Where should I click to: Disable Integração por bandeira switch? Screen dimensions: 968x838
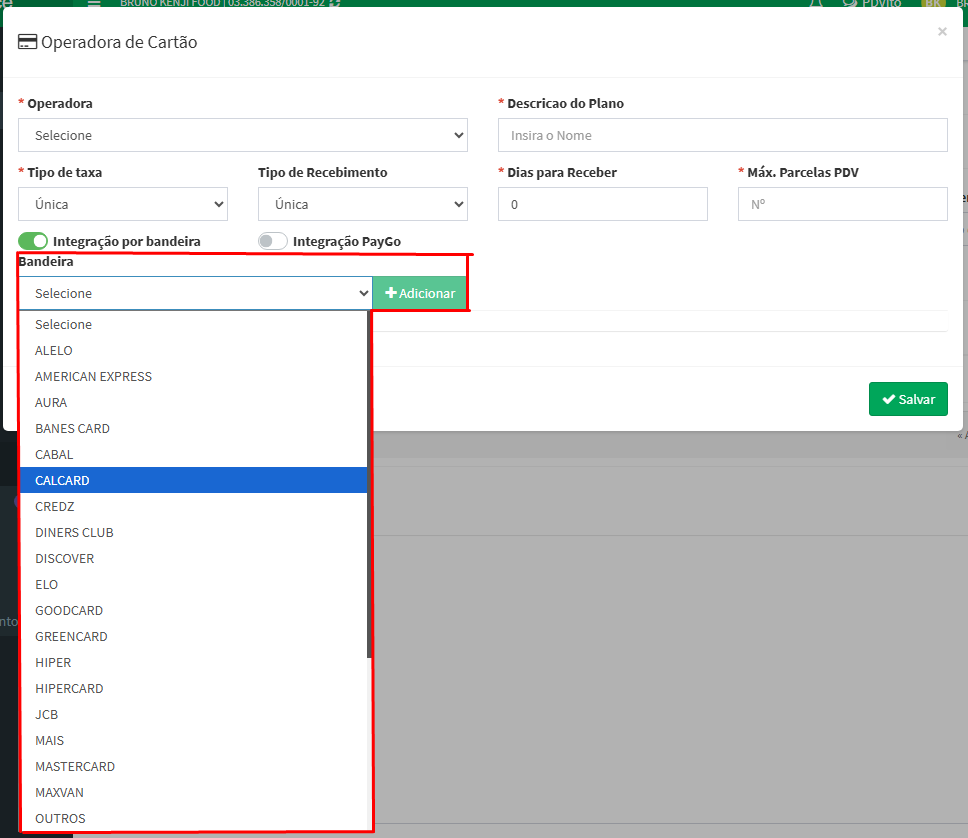point(33,241)
